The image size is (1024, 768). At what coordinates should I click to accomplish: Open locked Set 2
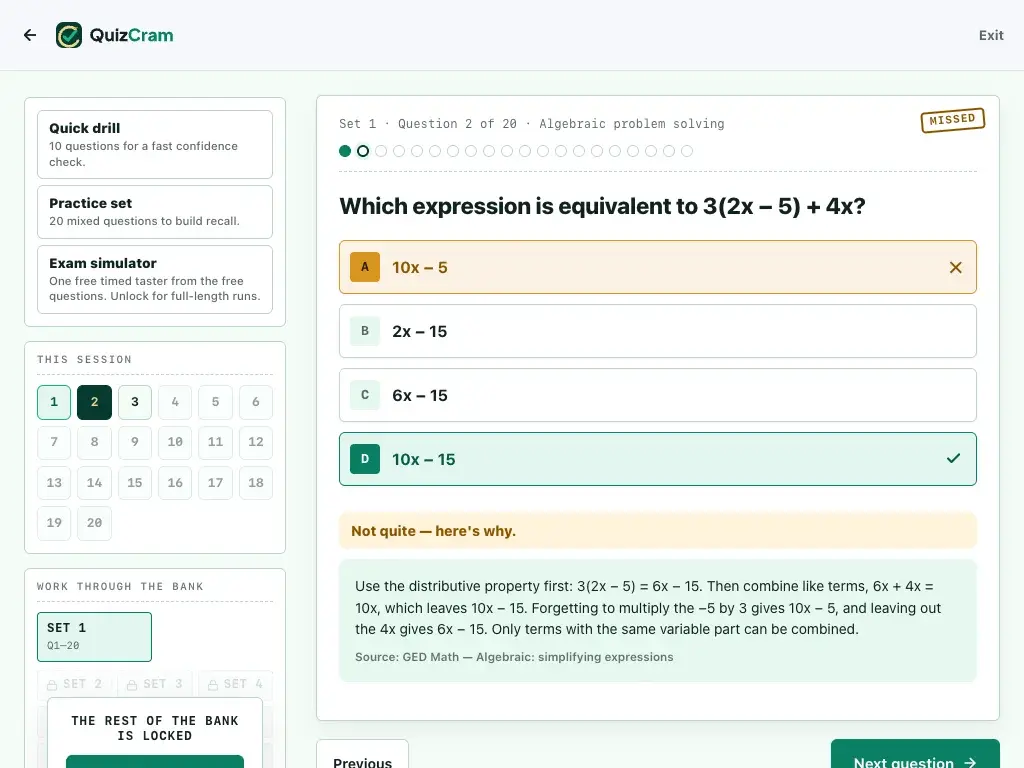tap(77, 684)
